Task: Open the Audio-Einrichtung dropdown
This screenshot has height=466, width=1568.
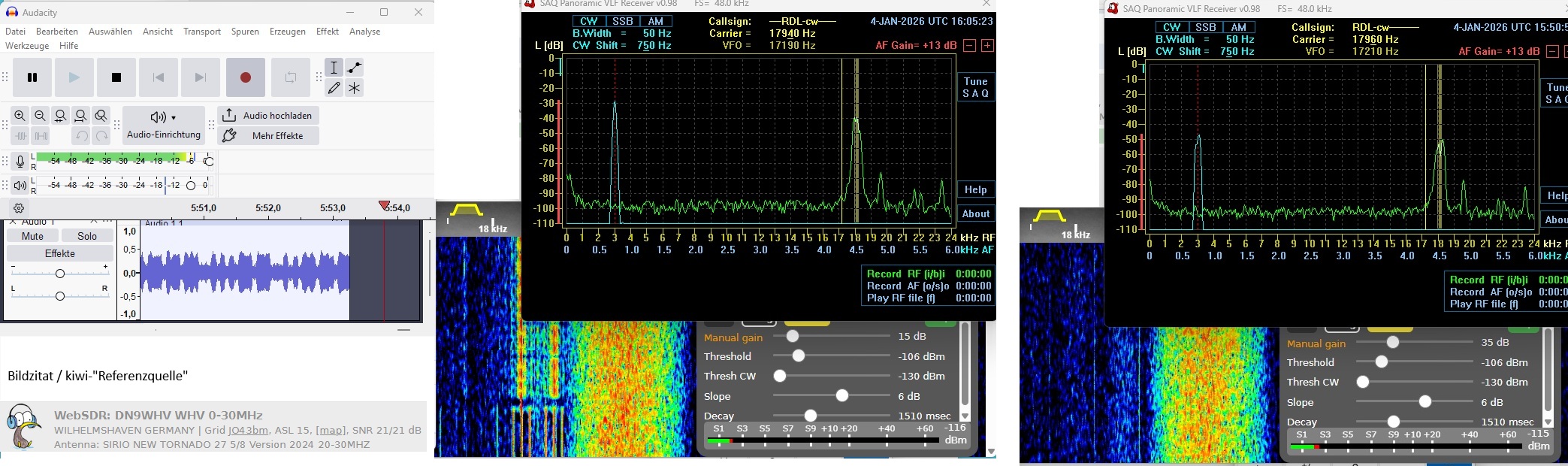Action: pos(163,125)
